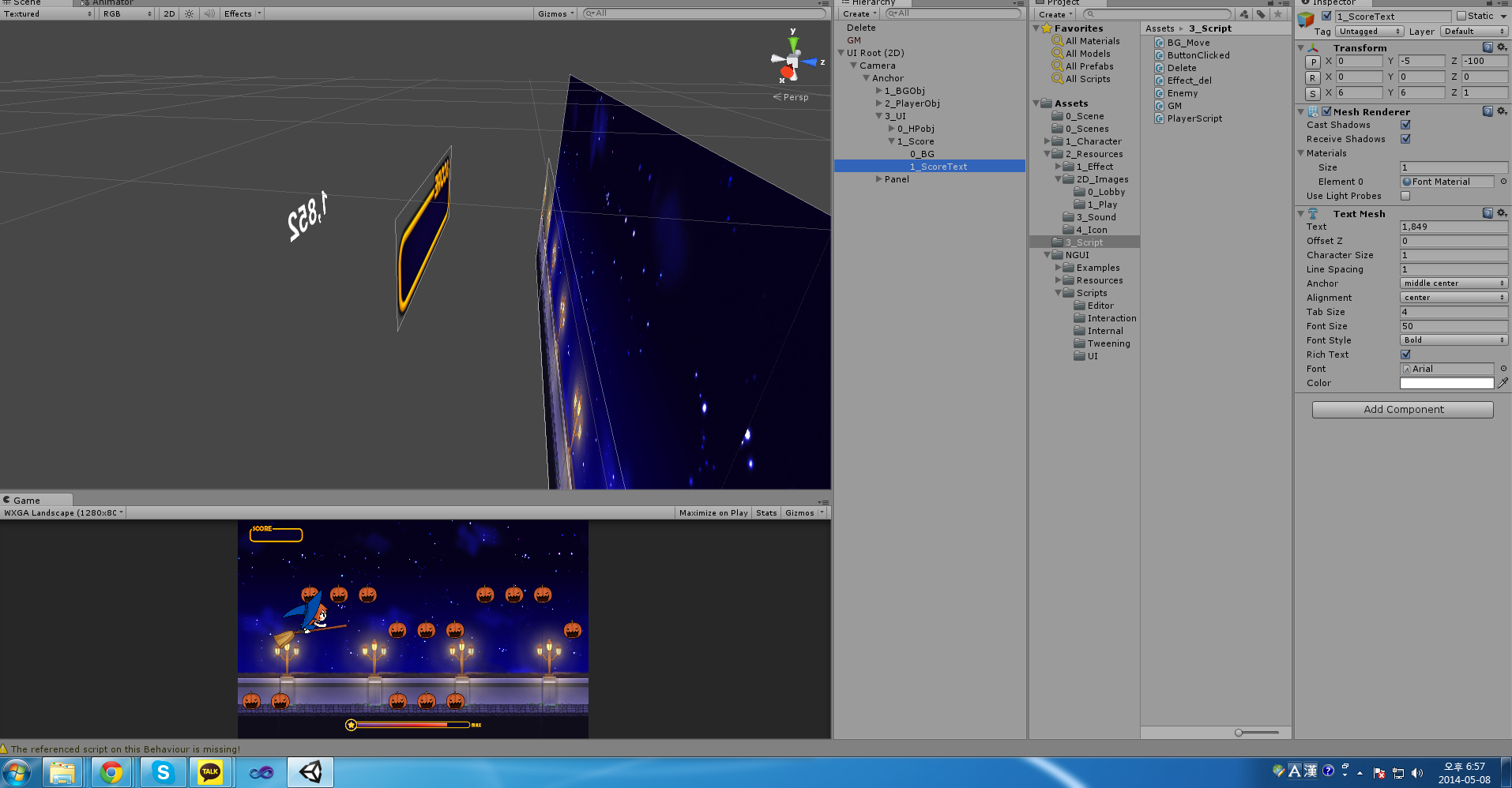The image size is (1512, 788).
Task: Toggle Cast Shadows checkbox
Action: 1405,125
